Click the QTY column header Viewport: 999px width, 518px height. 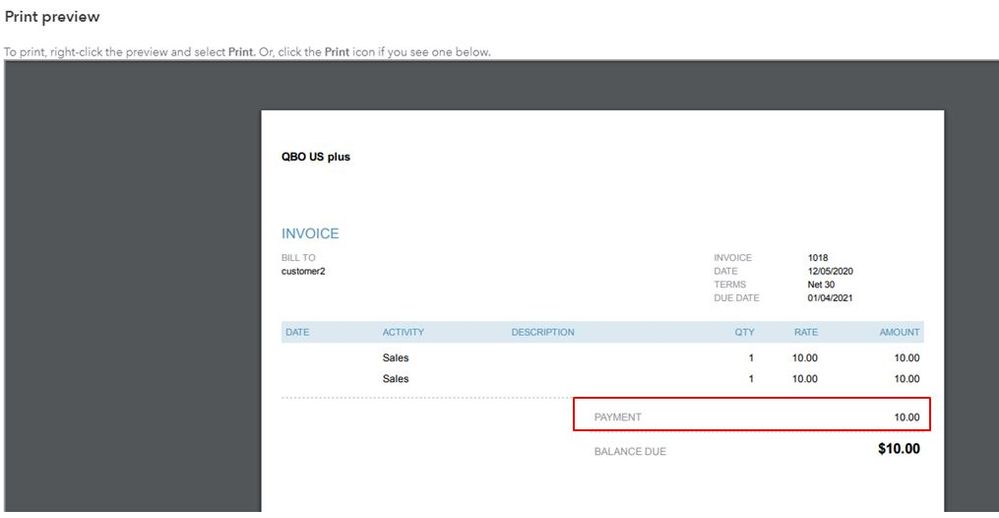(744, 332)
